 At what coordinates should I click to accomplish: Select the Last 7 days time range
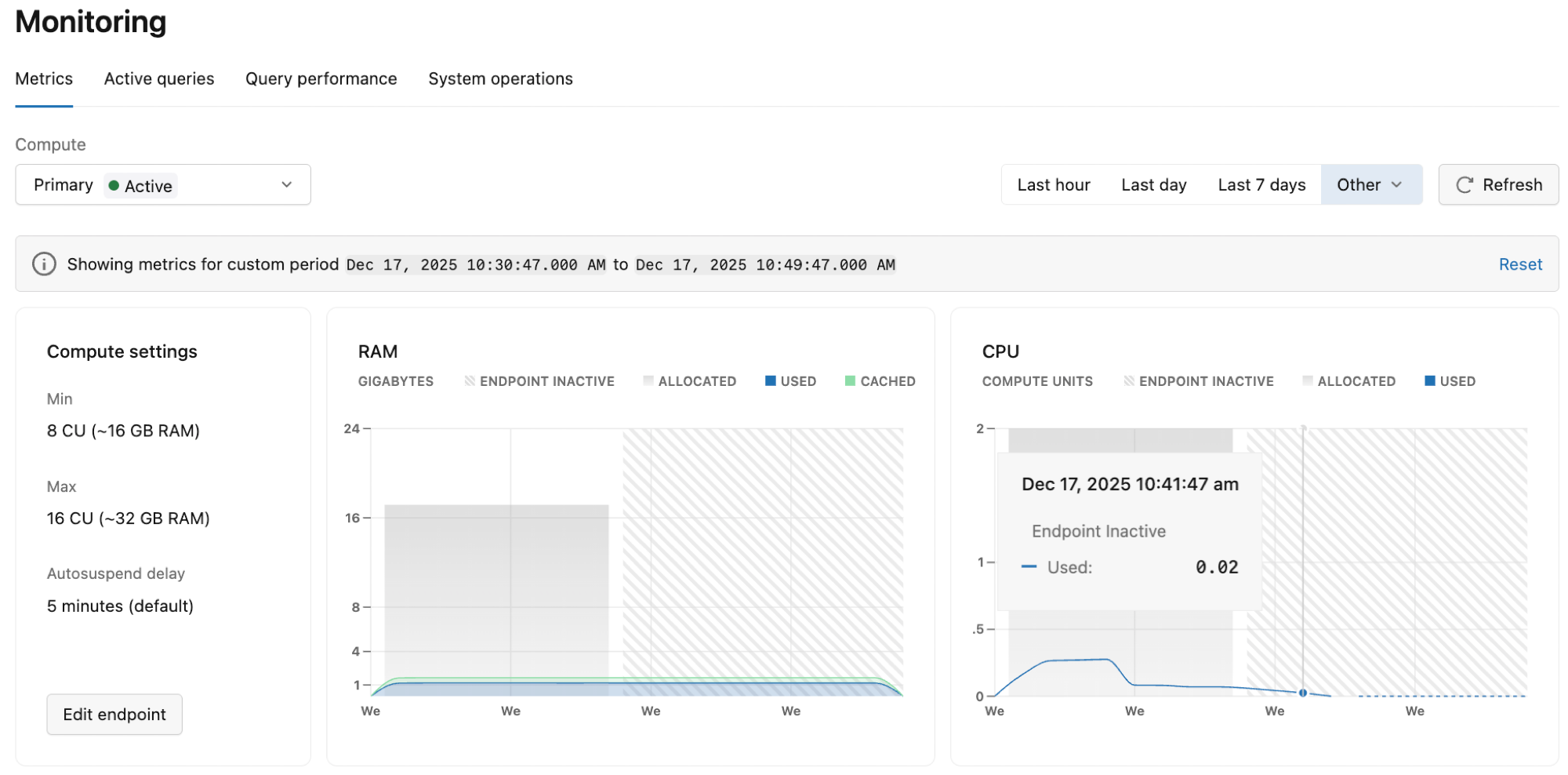[1261, 184]
